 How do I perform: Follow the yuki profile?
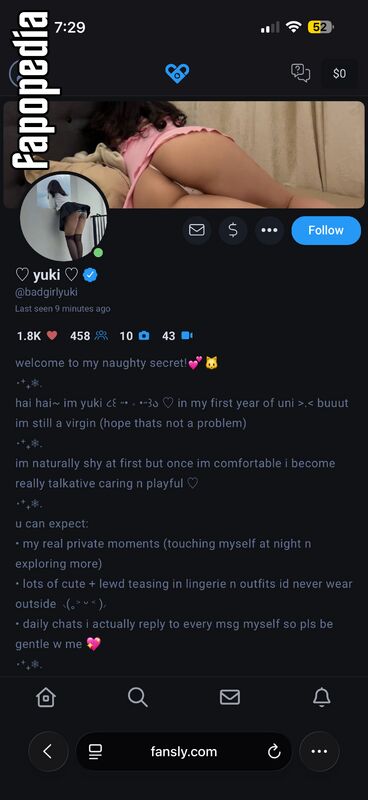326,230
